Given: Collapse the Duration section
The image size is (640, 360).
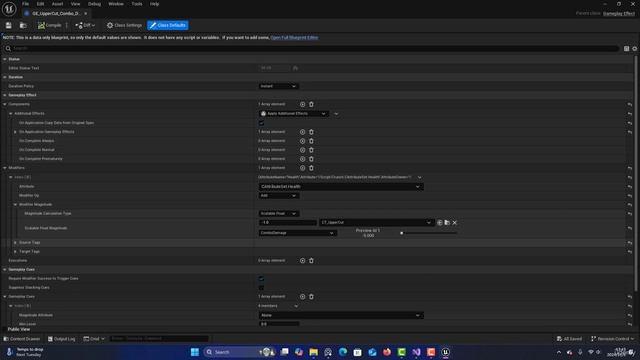Looking at the screenshot, I should click(x=5, y=78).
